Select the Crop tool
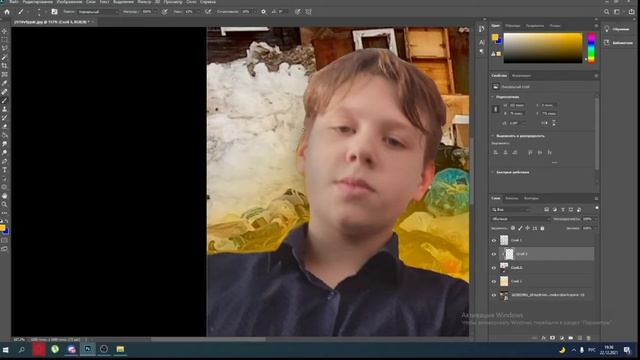The width and height of the screenshot is (640, 360). coord(4,66)
